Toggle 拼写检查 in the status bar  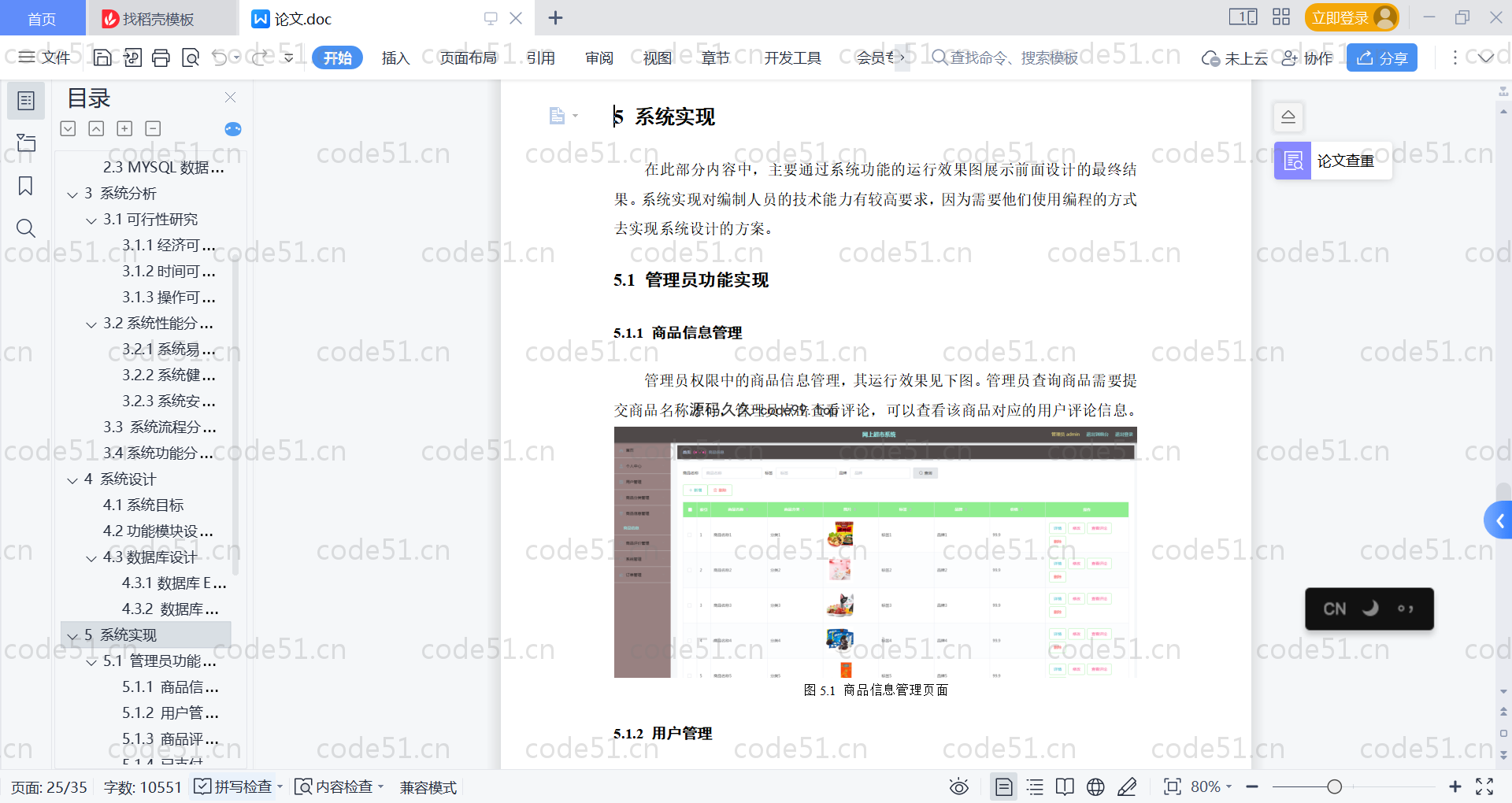(x=238, y=786)
